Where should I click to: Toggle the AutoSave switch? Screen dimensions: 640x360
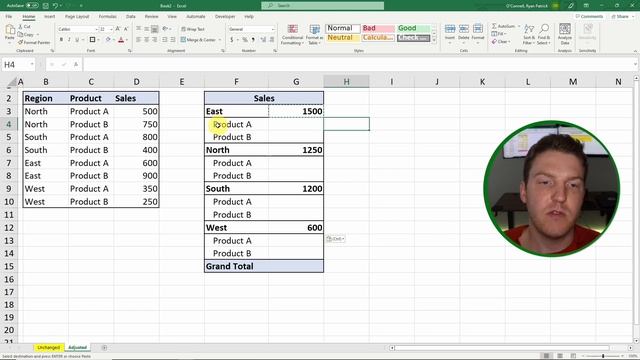click(32, 6)
